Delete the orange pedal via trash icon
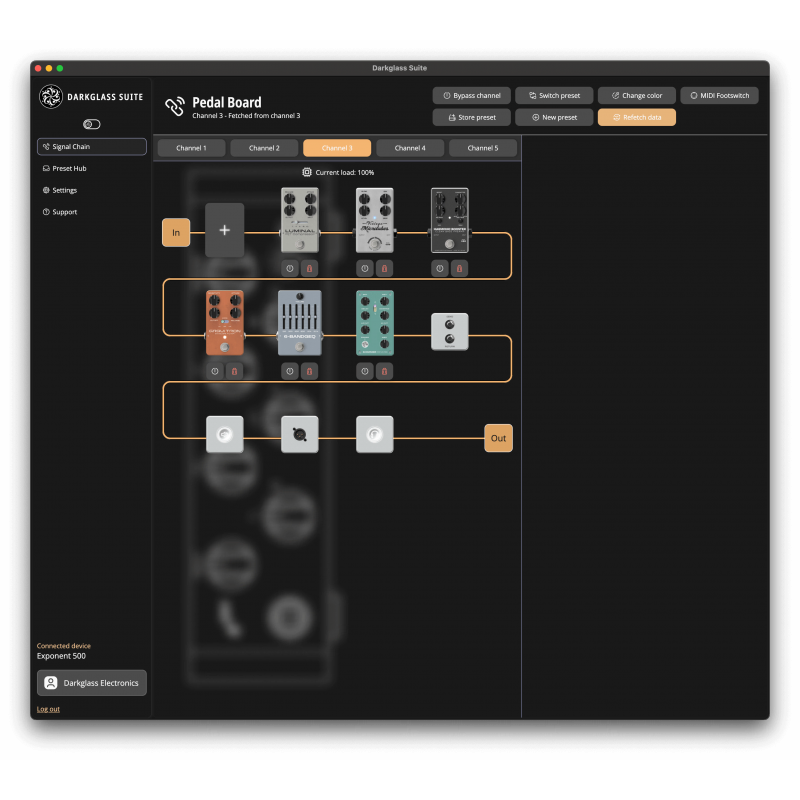The image size is (800, 800). (x=235, y=371)
